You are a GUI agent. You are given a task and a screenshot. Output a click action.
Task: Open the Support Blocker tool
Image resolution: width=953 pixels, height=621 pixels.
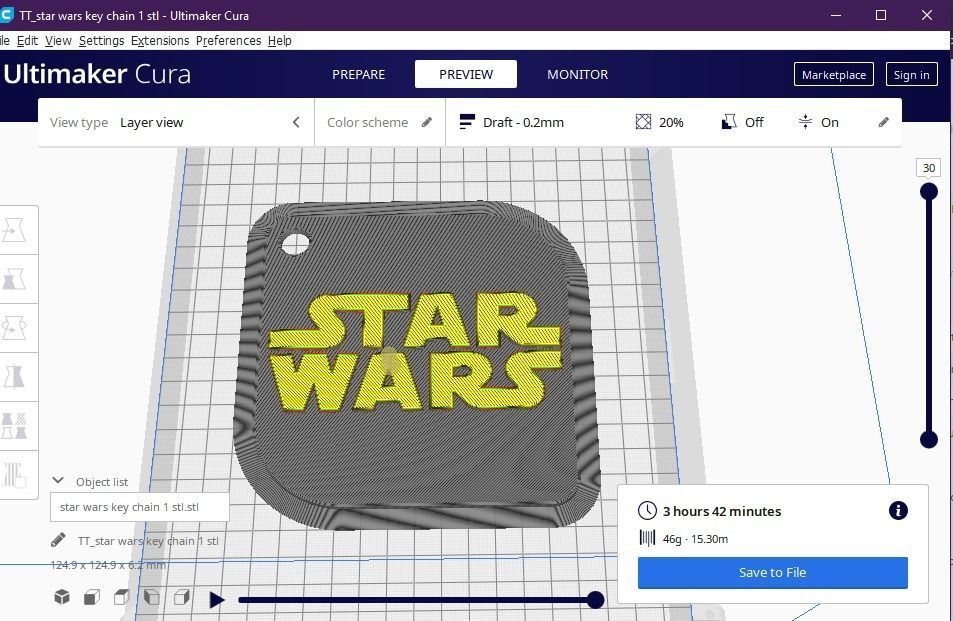[13, 475]
